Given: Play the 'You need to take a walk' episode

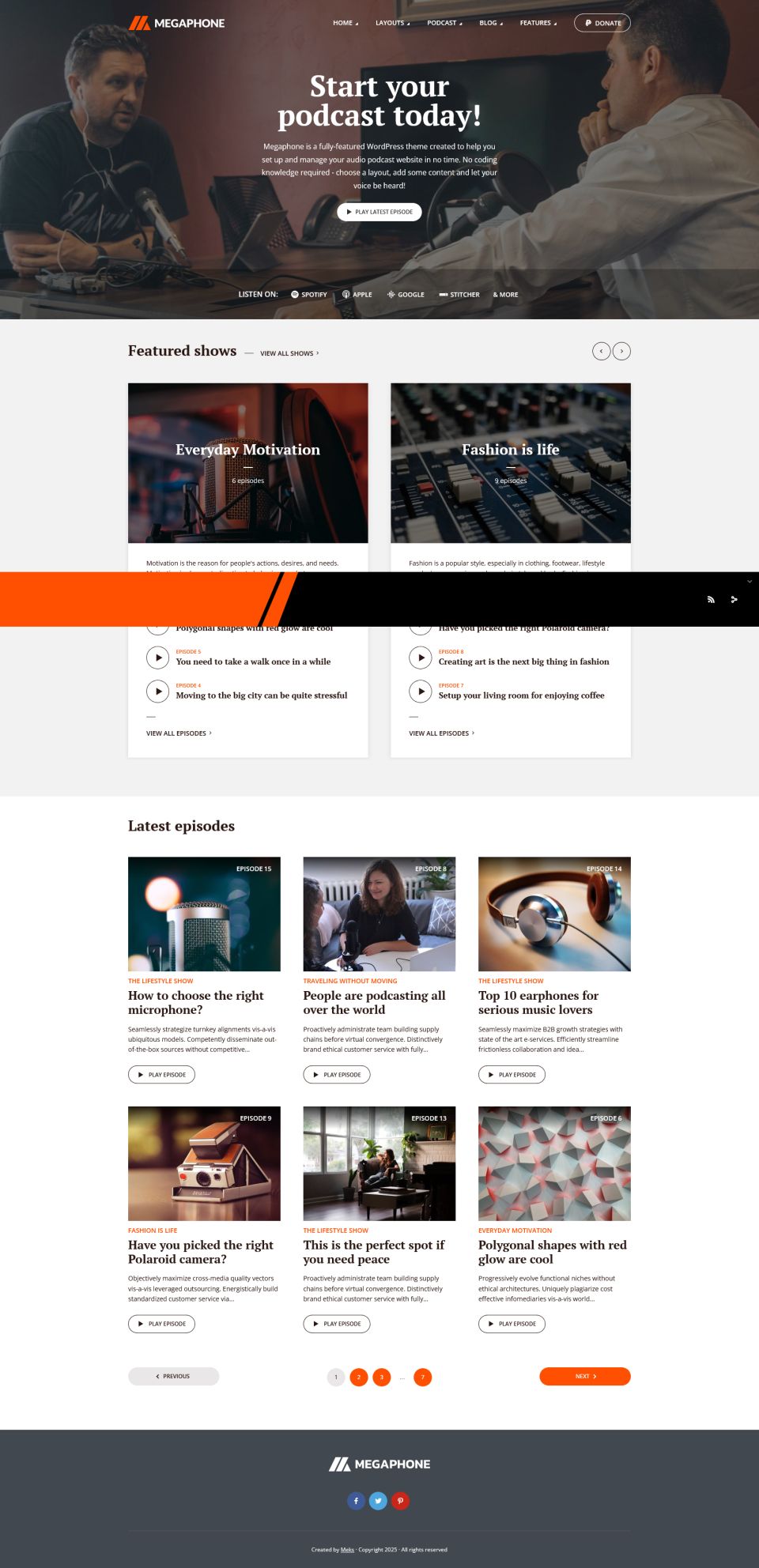Looking at the screenshot, I should 158,658.
